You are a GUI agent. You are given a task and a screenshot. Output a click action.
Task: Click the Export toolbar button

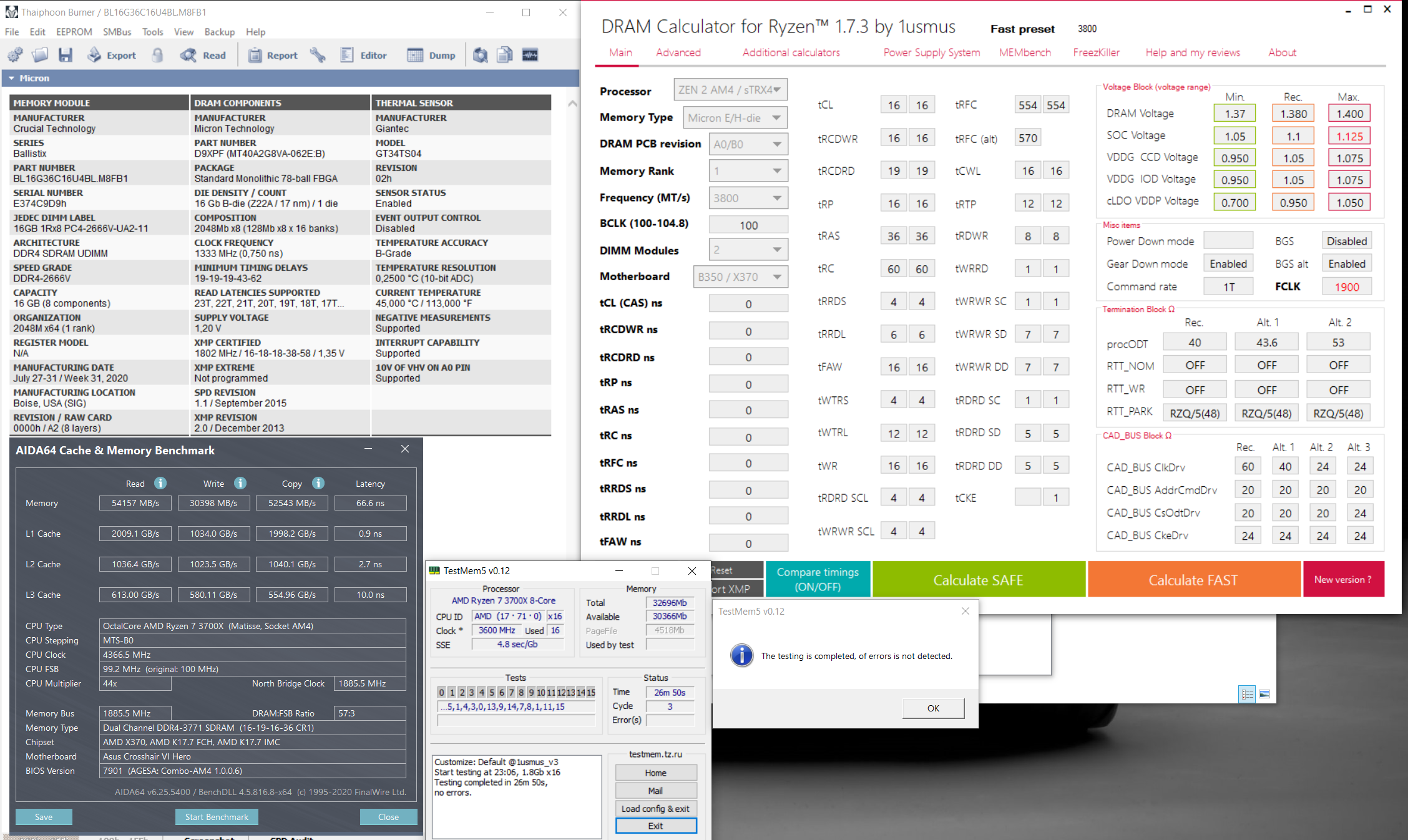[112, 56]
